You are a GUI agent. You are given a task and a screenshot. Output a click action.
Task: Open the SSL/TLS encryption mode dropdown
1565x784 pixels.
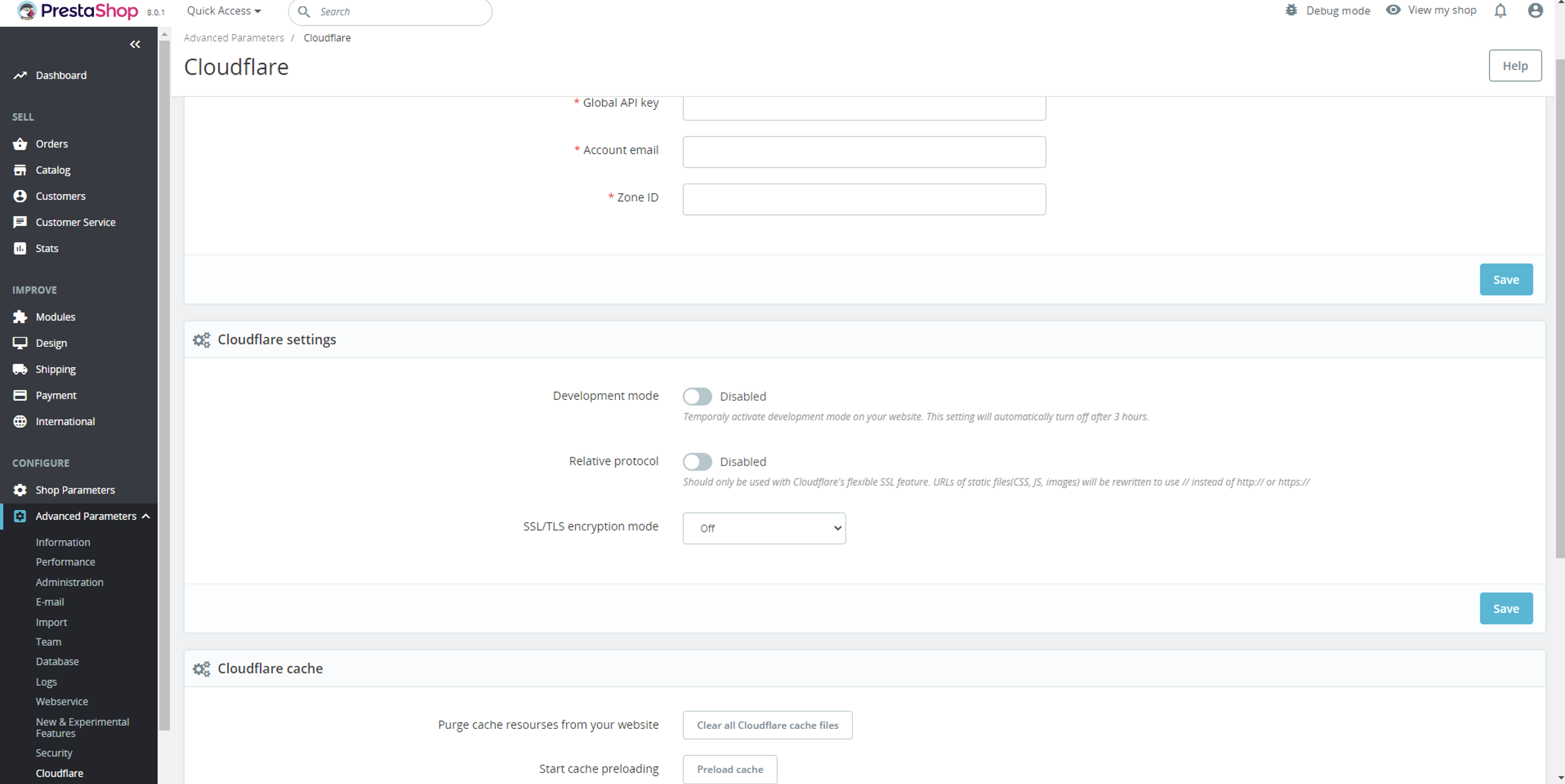pos(764,528)
